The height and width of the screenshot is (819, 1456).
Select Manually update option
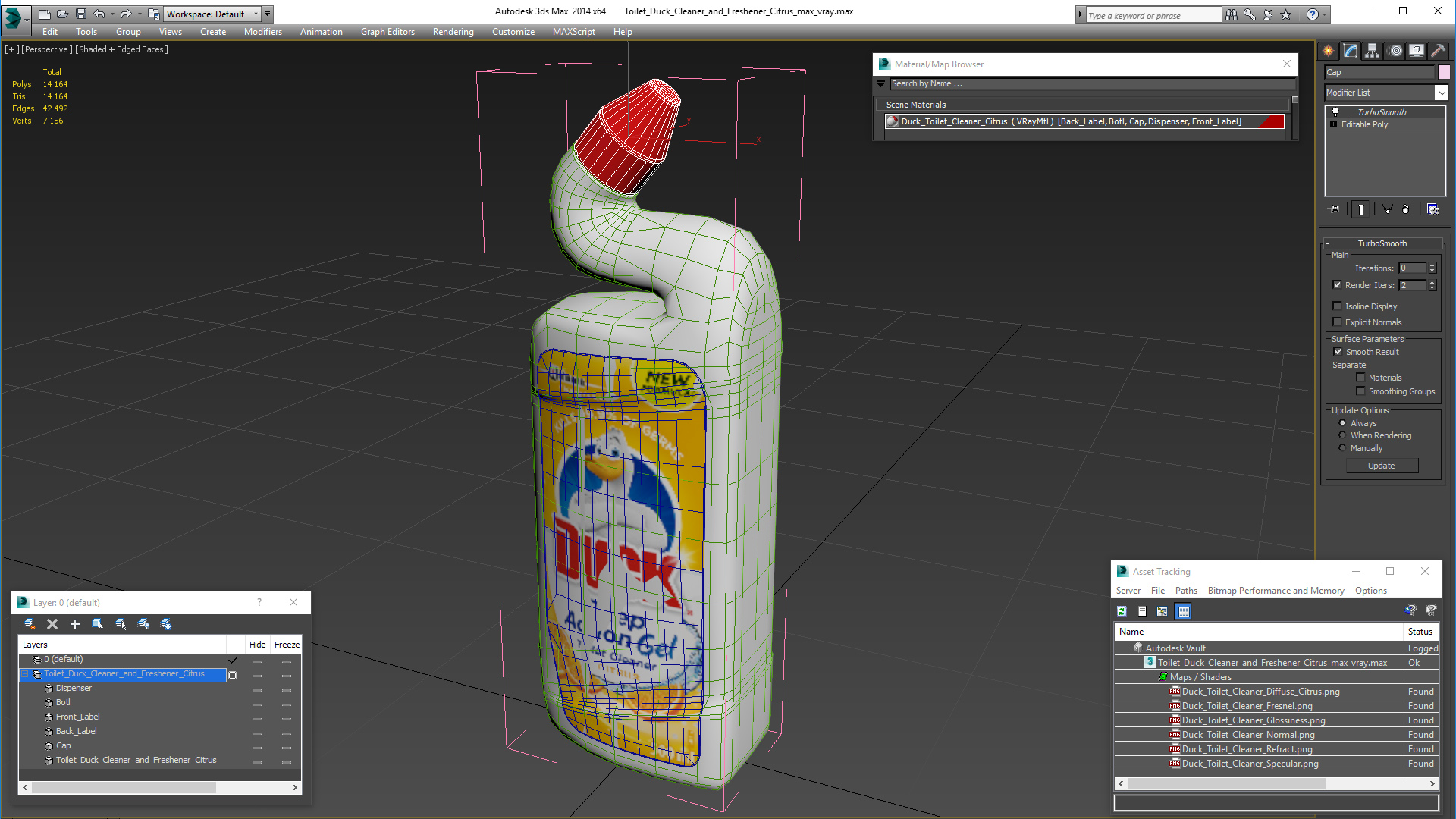coord(1343,448)
